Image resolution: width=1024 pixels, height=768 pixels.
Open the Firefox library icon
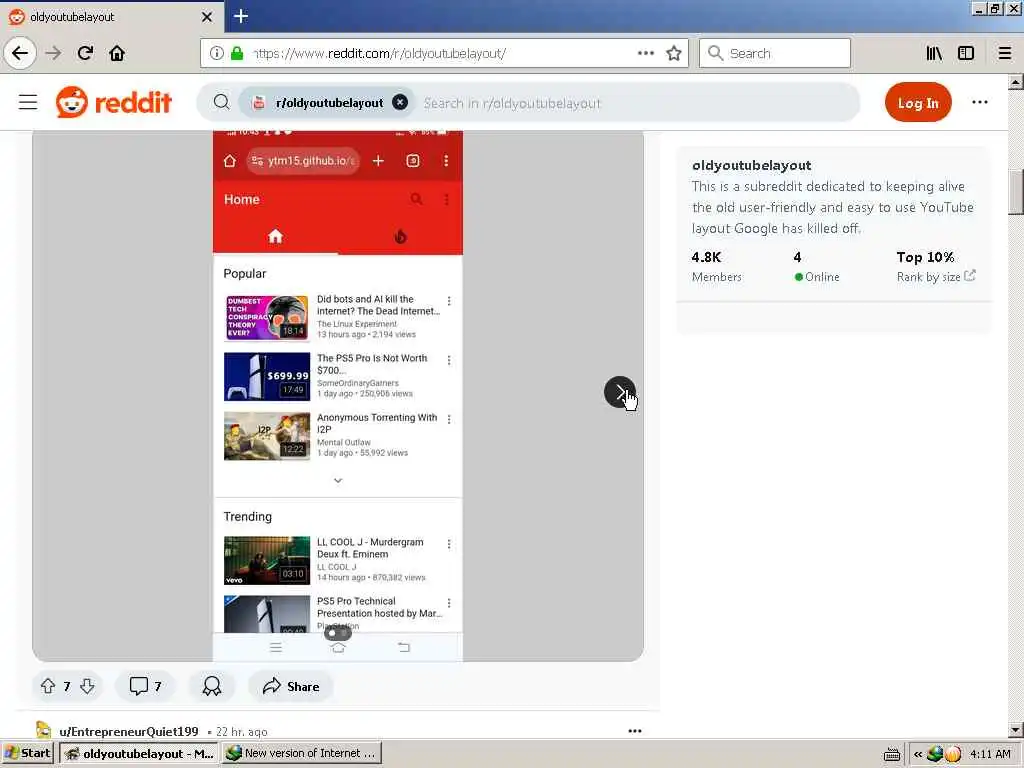coord(934,53)
